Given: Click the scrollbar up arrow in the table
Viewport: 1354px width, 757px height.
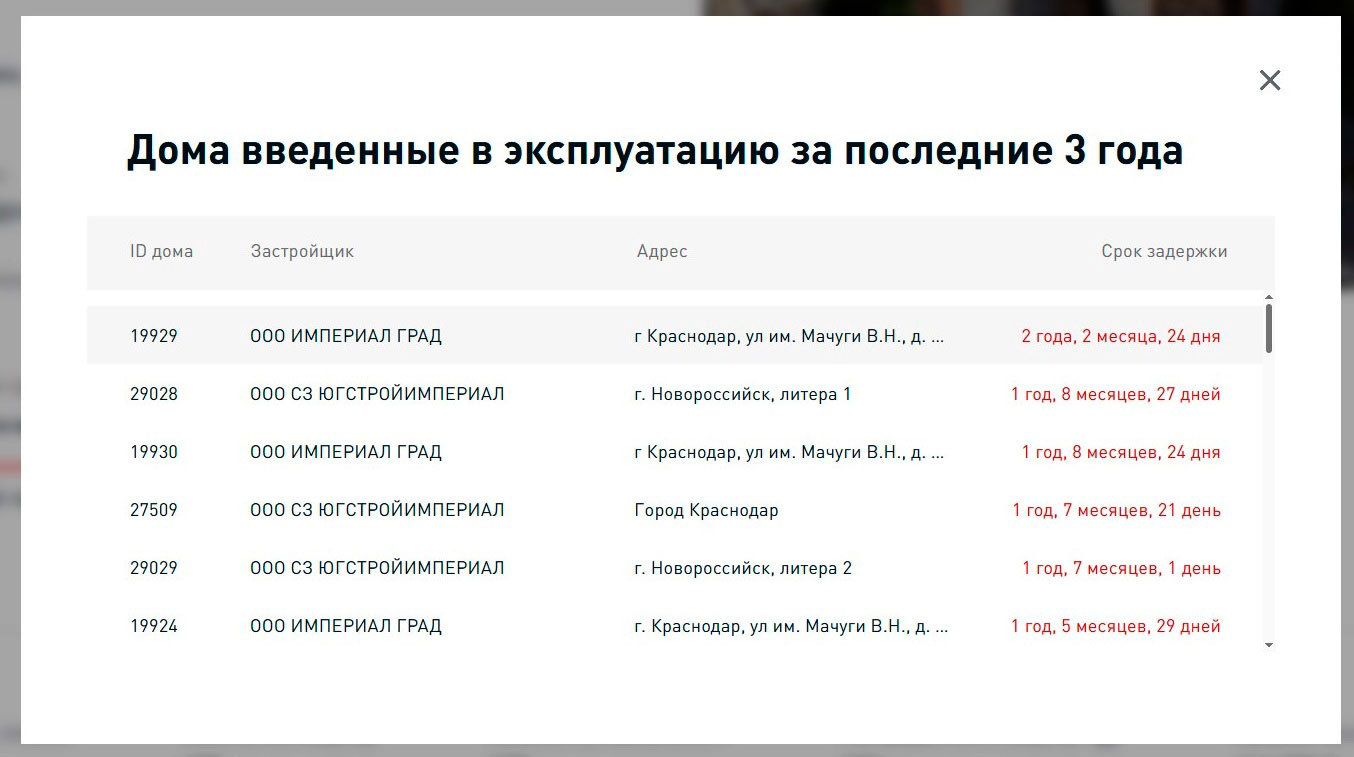Looking at the screenshot, I should click(x=1269, y=298).
